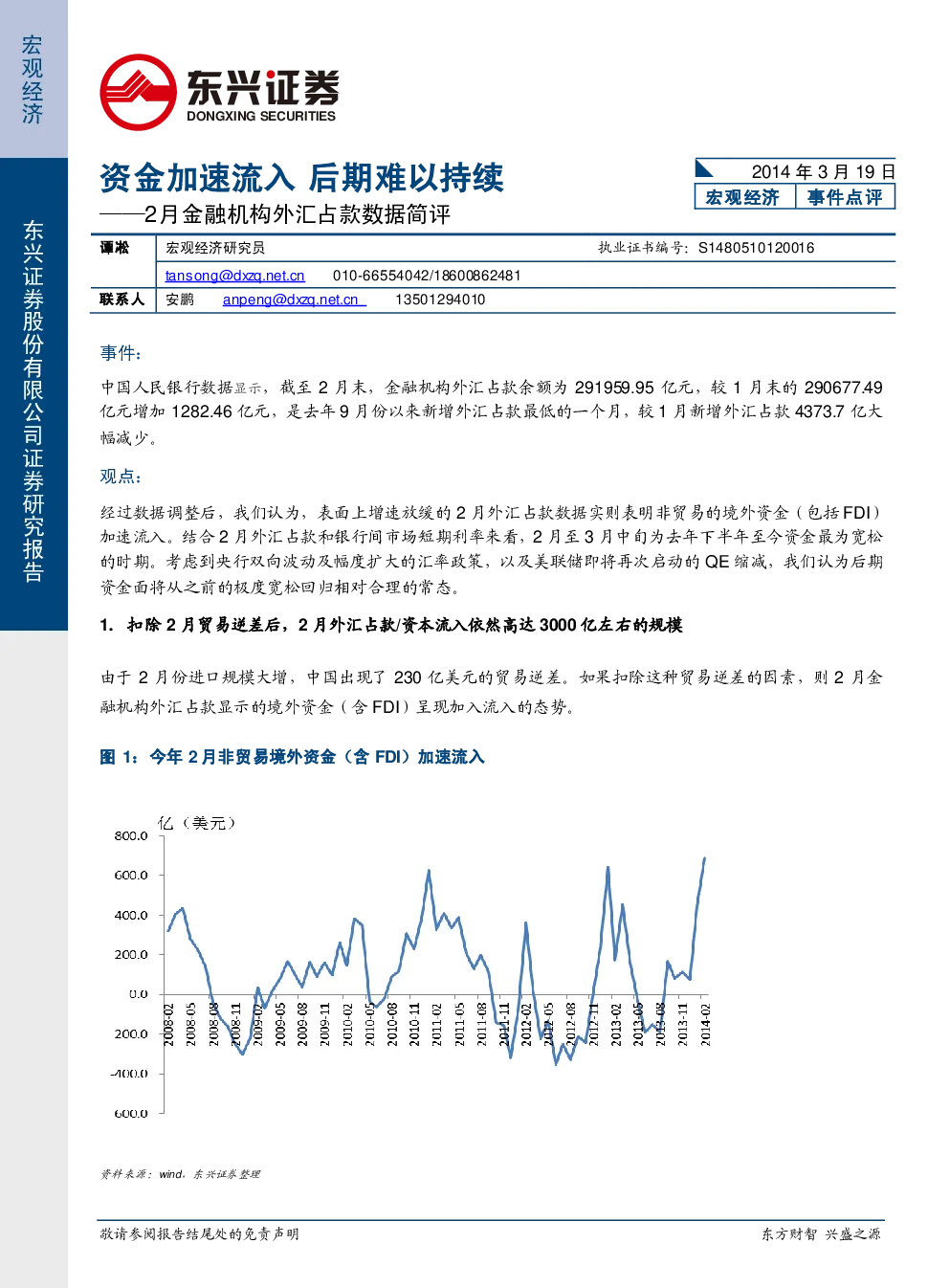Click the 2008-02 label on chart axis

[168, 1024]
